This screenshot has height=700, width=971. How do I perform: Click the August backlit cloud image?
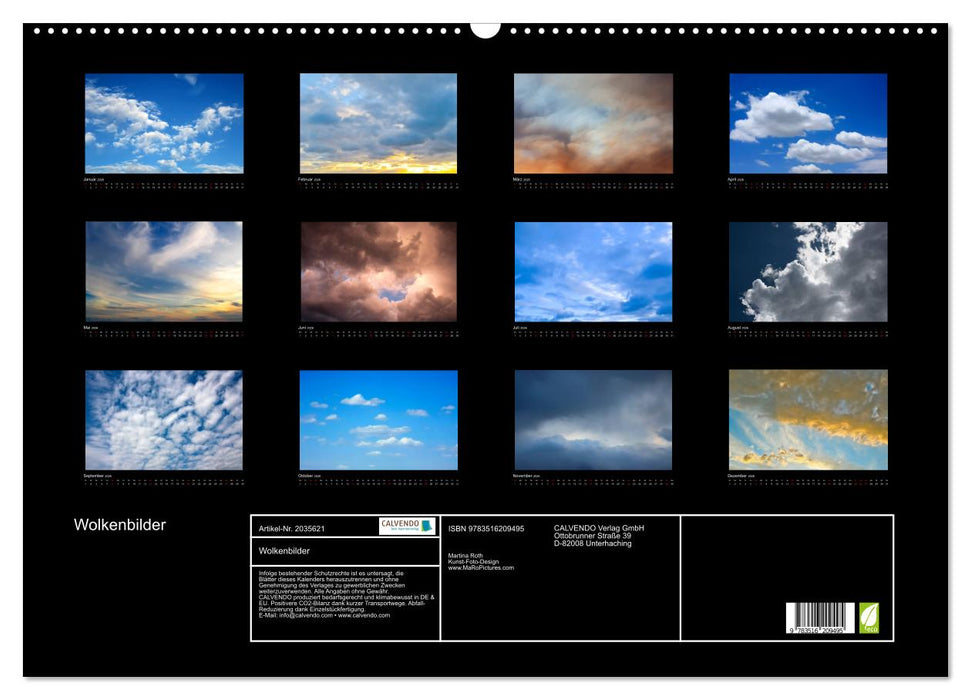pyautogui.click(x=808, y=270)
